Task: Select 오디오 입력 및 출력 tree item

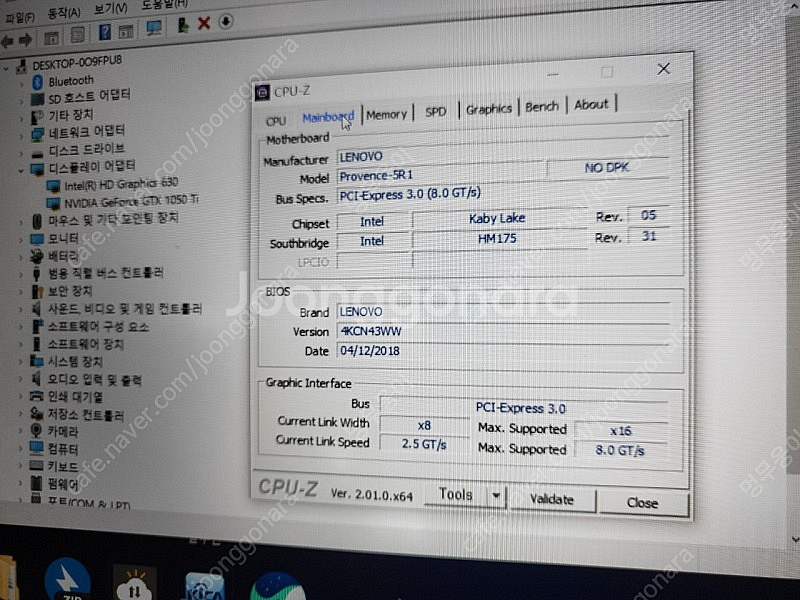Action: tap(95, 380)
